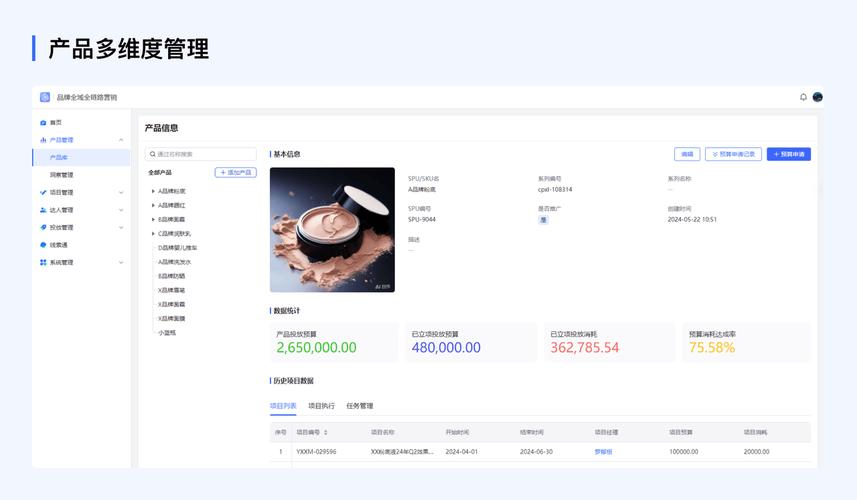This screenshot has width=857, height=500.
Task: Click the 项目管理 checkmark icon
Action: 43,192
